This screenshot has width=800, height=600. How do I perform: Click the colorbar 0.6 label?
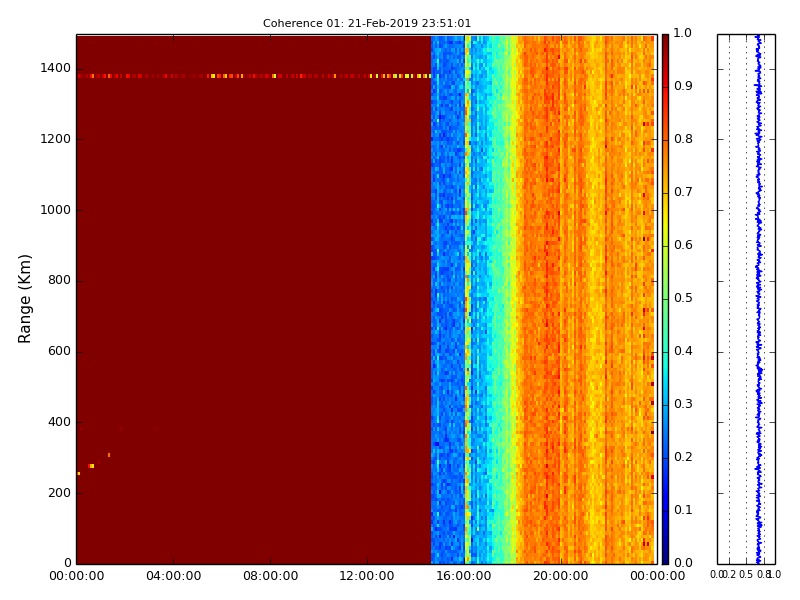tap(683, 245)
